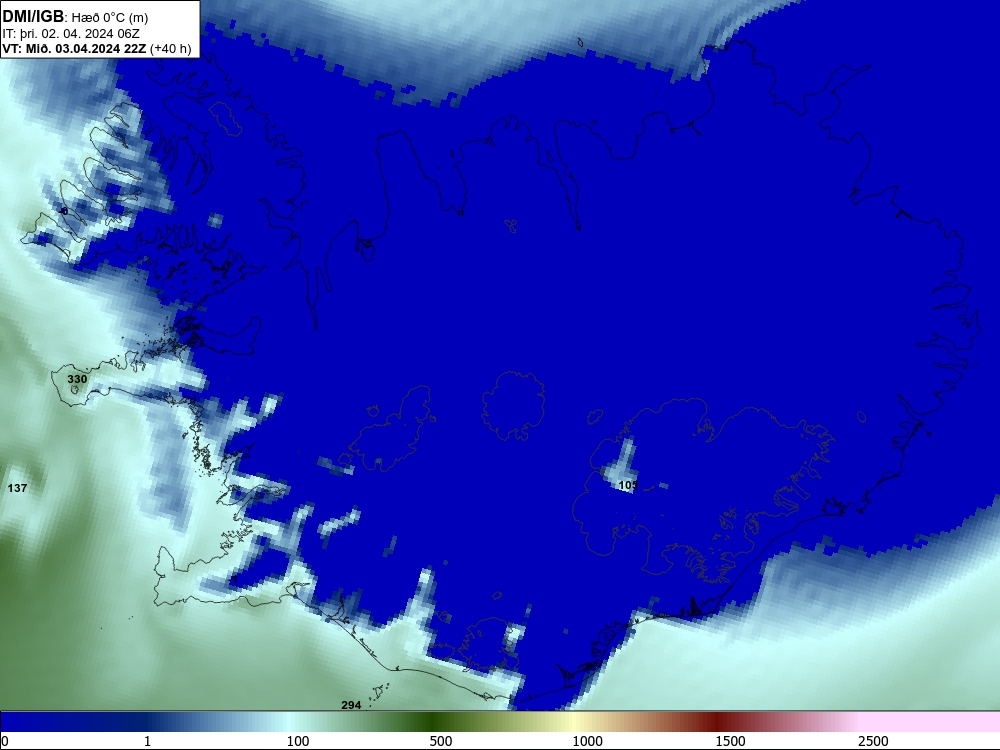
Task: Click the legend tick label 1500
Action: click(x=730, y=741)
